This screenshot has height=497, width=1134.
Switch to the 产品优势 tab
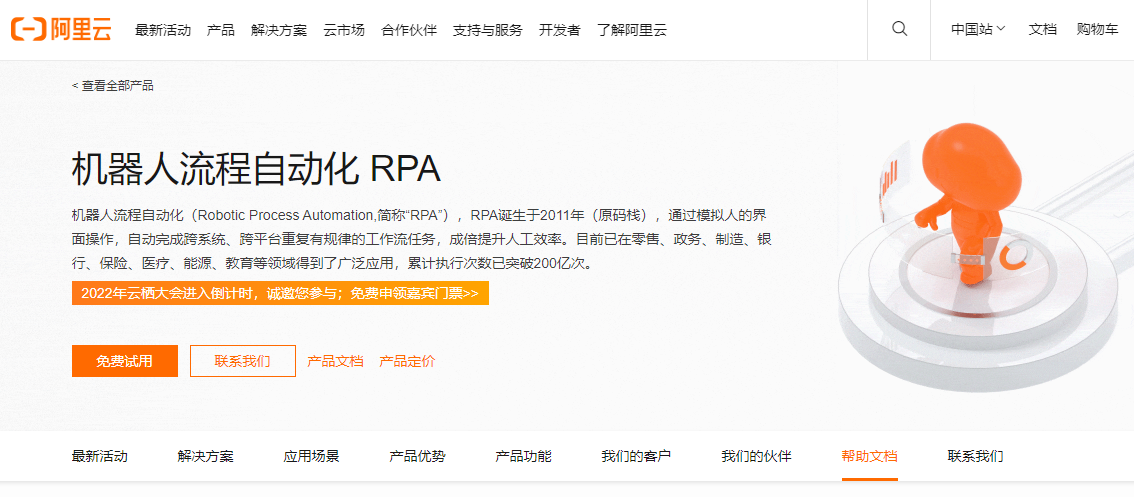(x=417, y=456)
